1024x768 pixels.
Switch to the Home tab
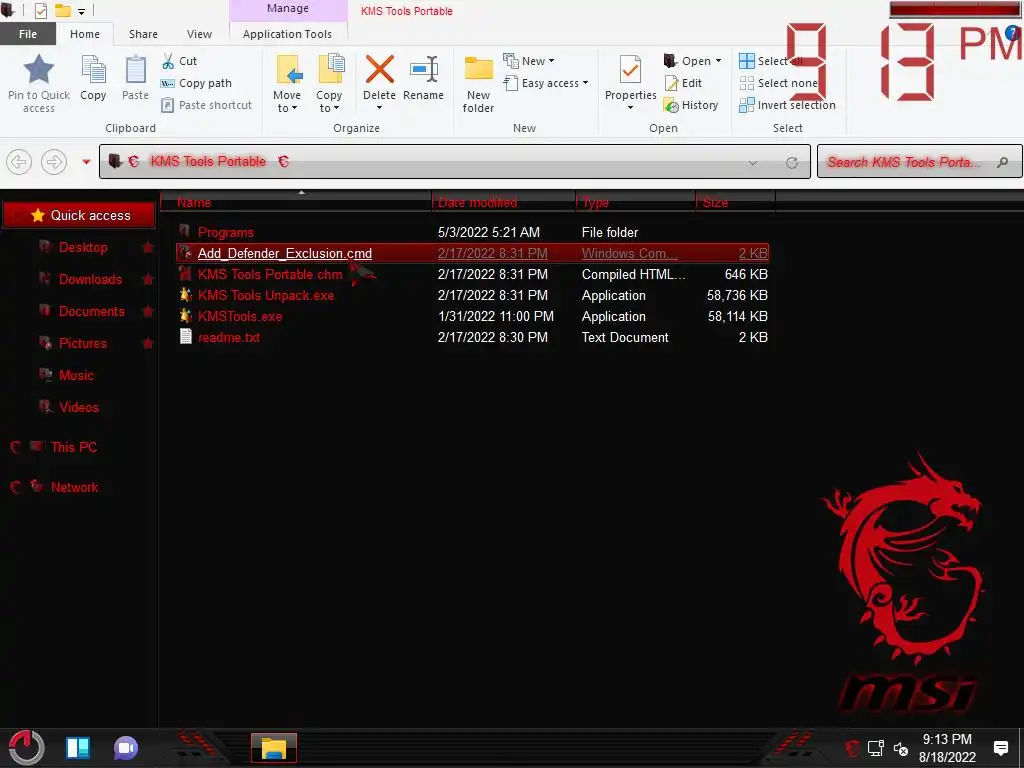point(85,34)
